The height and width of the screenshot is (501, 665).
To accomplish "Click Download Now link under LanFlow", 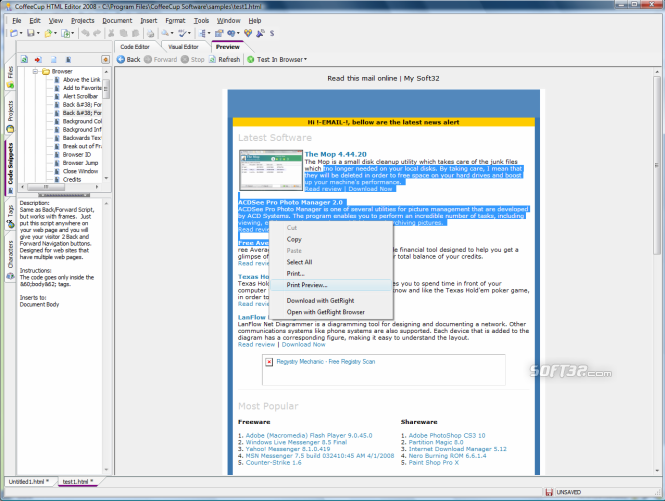I will click(304, 344).
